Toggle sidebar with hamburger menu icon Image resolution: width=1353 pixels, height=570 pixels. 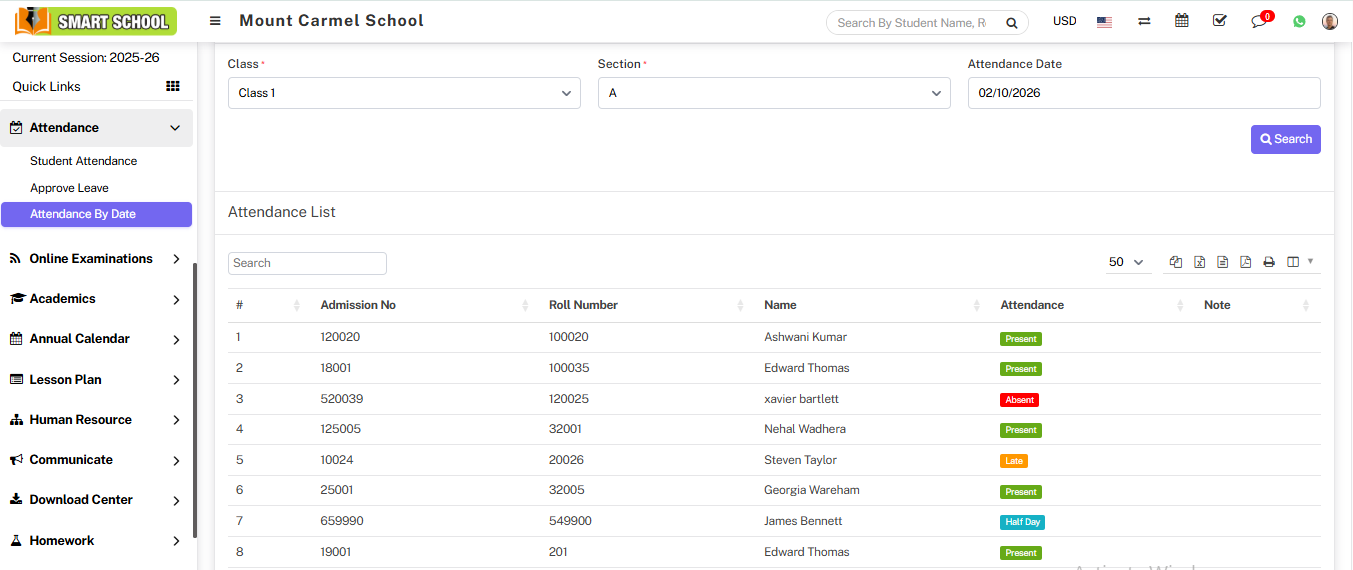click(215, 21)
